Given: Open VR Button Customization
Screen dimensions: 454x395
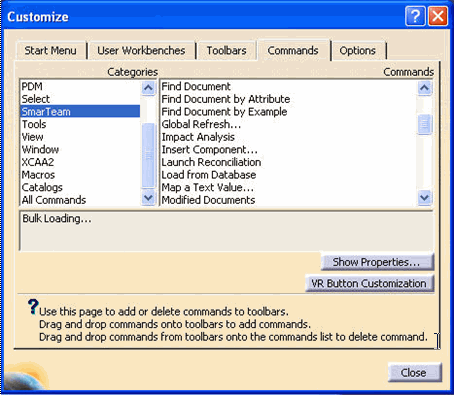Looking at the screenshot, I should (369, 283).
